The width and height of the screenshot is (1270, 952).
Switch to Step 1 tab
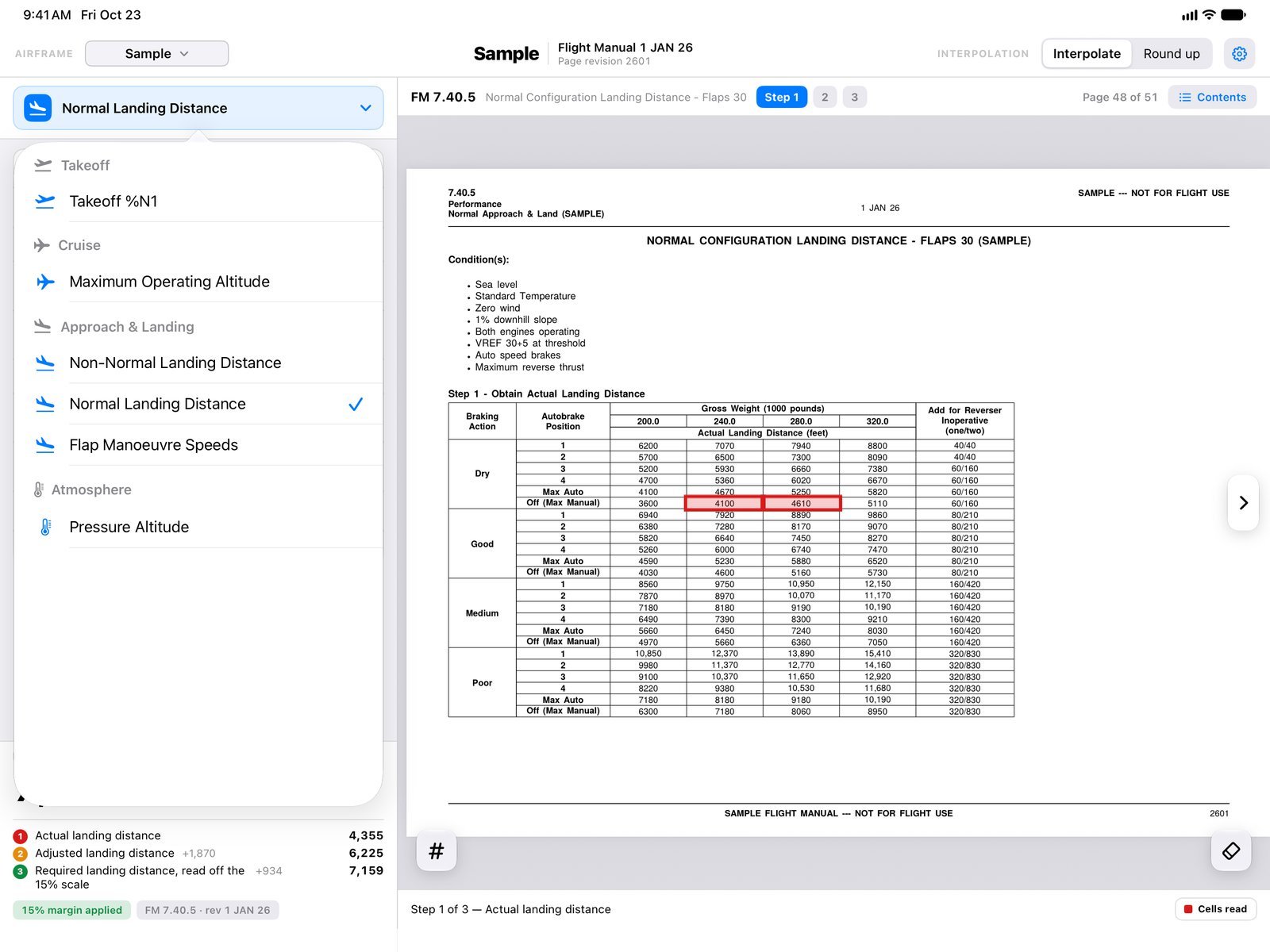coord(782,97)
